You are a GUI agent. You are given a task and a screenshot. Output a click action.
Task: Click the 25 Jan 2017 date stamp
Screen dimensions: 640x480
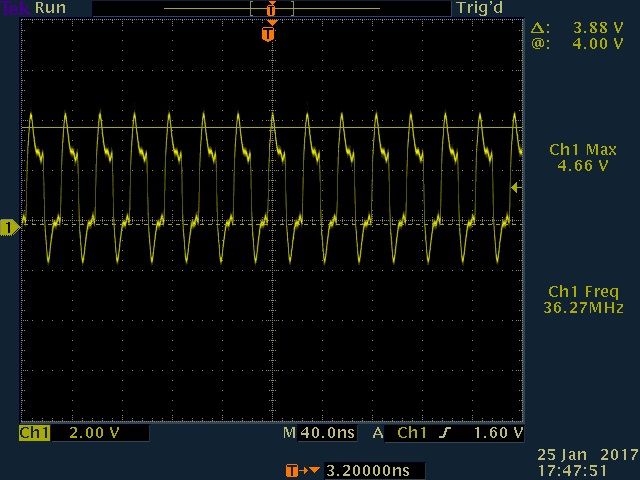588,455
